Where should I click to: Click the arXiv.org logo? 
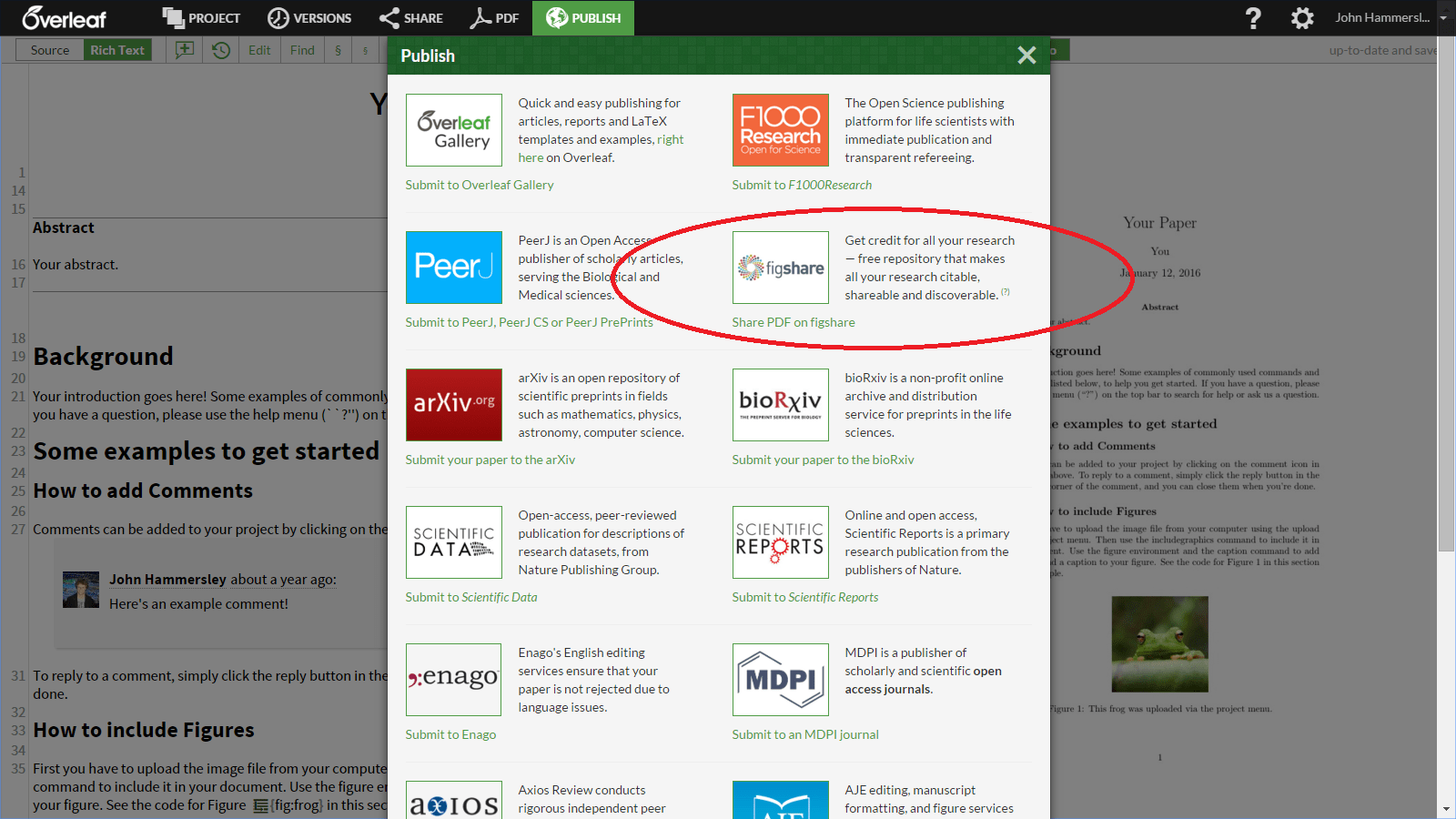454,405
